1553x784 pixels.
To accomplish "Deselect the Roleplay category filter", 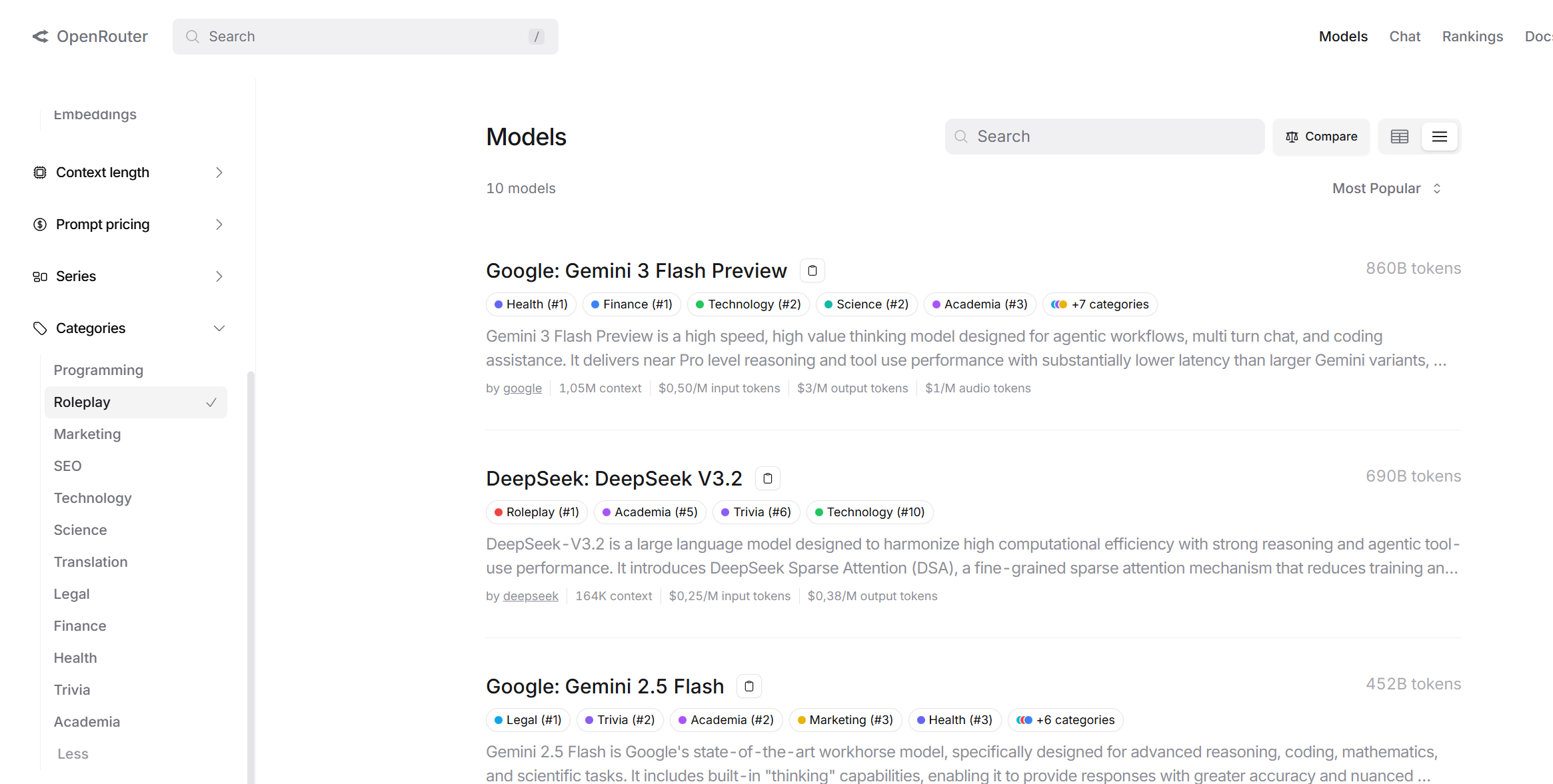I will [136, 402].
